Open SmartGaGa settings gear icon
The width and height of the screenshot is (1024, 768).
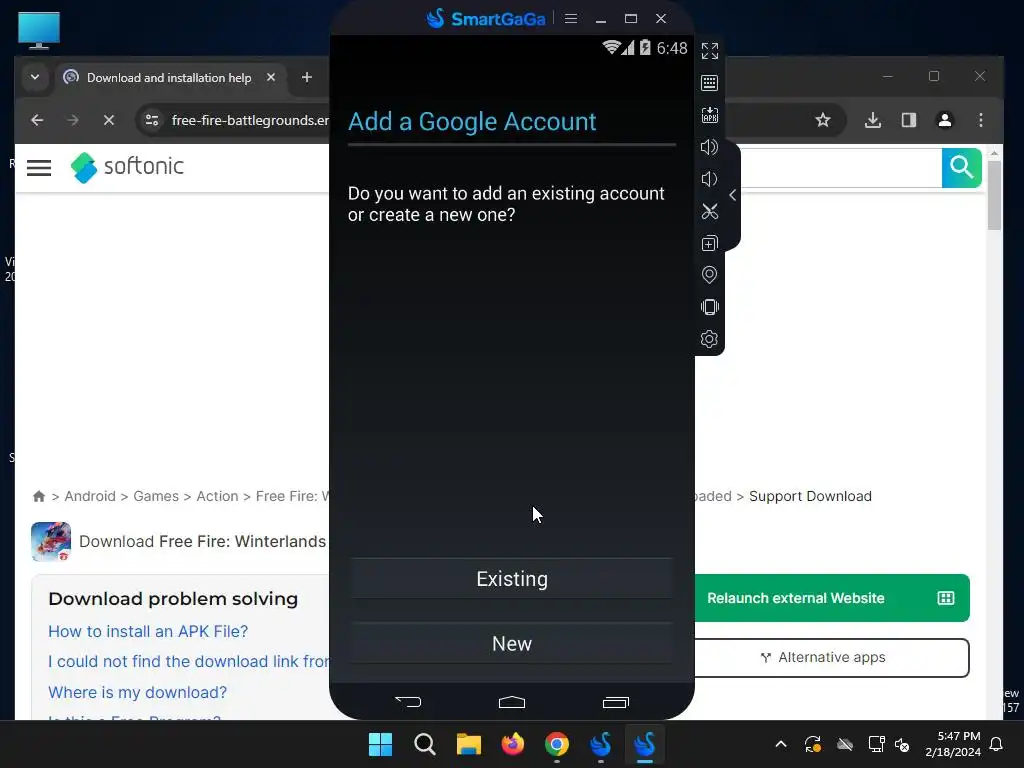click(x=709, y=339)
